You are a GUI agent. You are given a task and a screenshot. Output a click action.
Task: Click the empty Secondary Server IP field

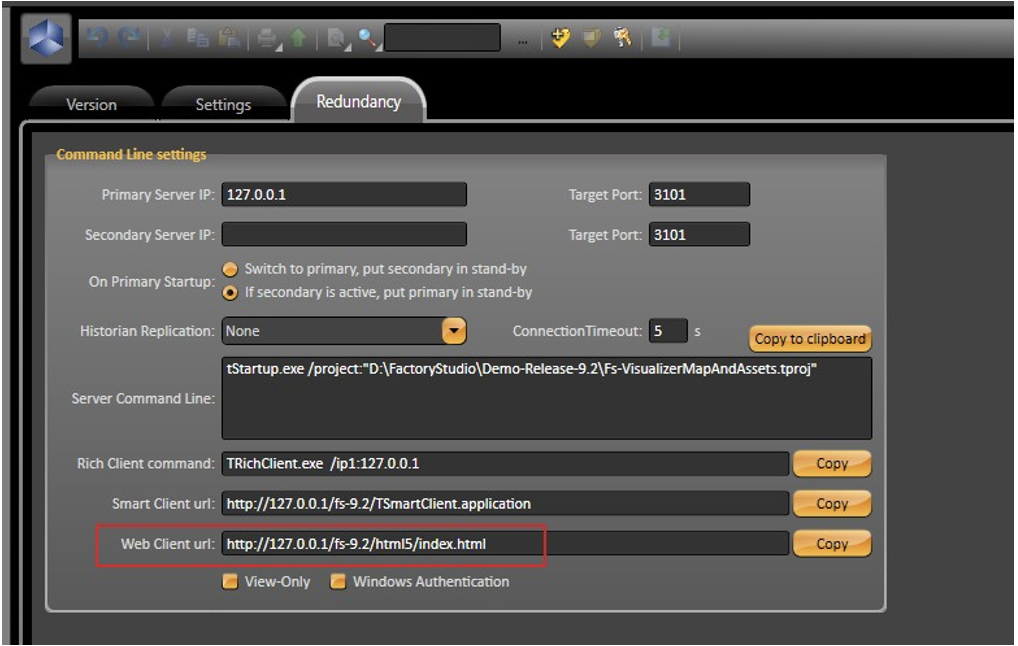point(344,234)
